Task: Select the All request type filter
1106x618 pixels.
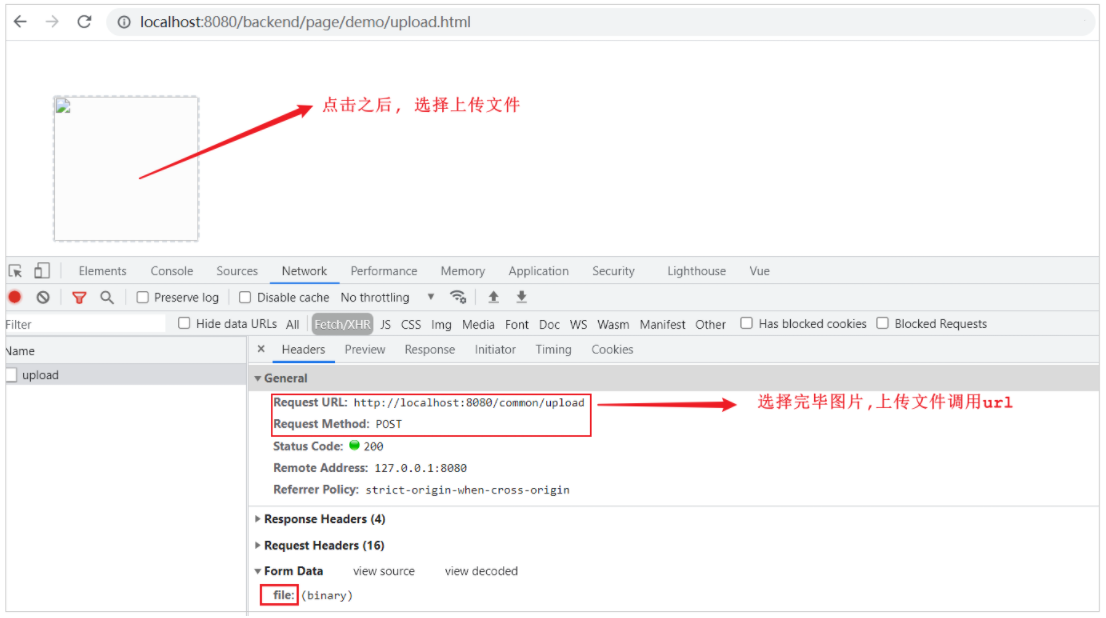Action: [293, 325]
